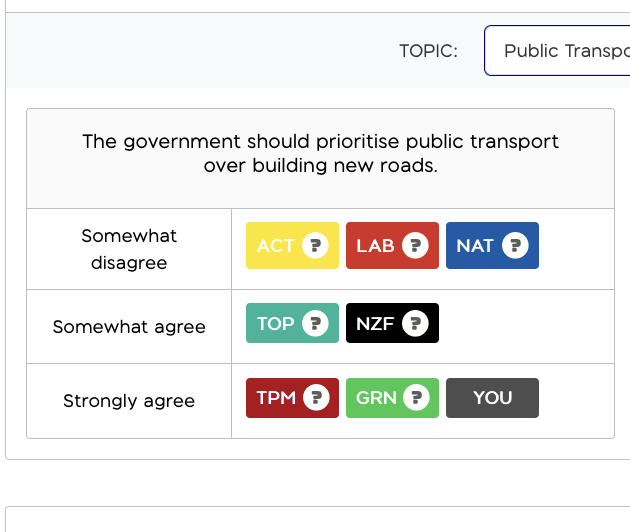Click the Somewhat agree row label
Viewport: 630px width, 532px height.
tap(129, 327)
